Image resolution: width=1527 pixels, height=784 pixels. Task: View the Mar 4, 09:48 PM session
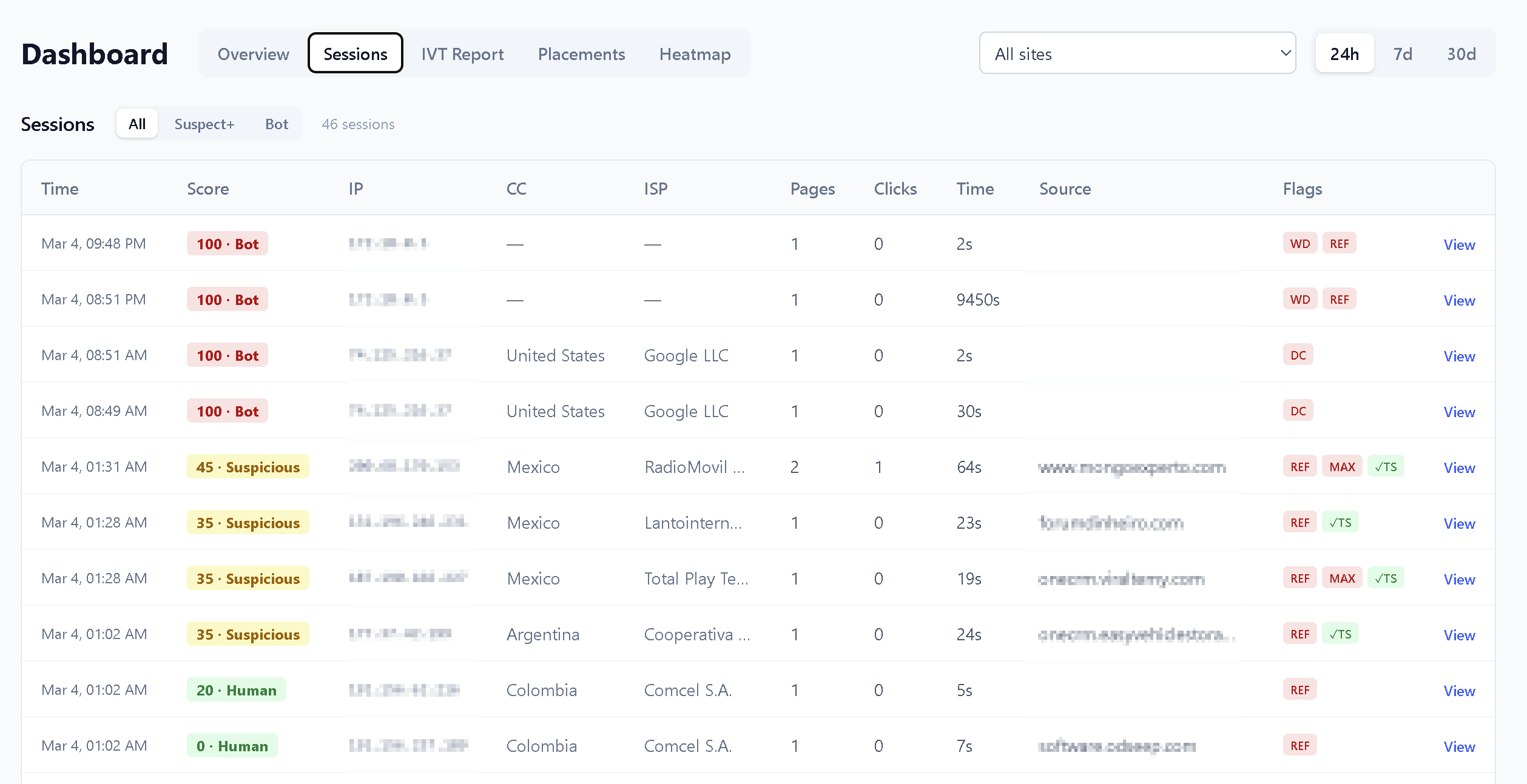1459,244
